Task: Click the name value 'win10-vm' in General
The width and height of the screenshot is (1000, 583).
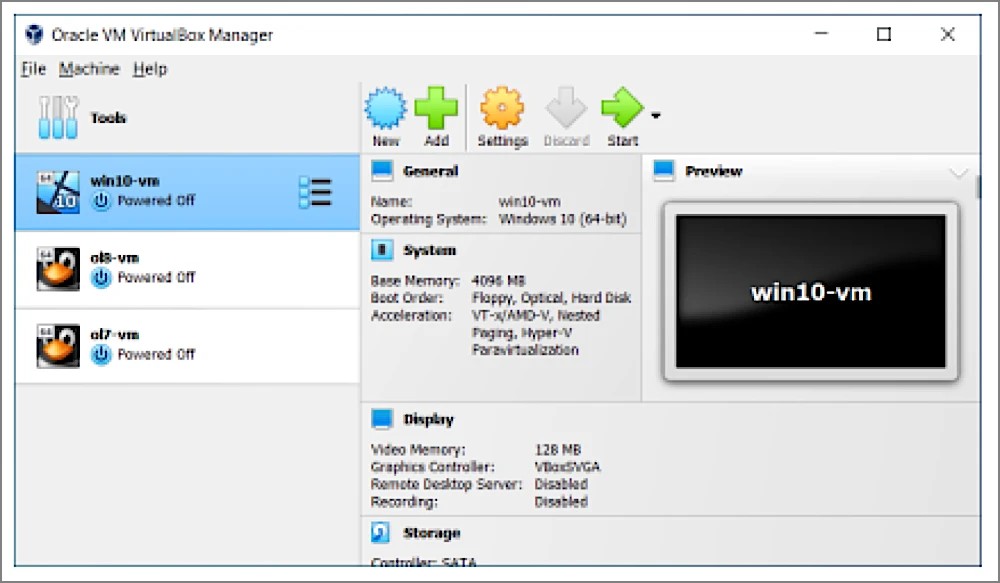Action: (529, 202)
